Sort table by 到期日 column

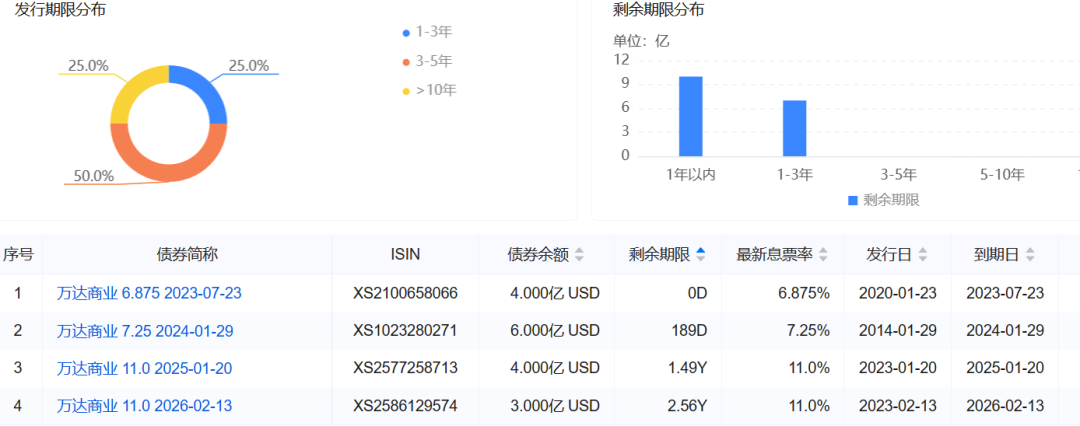(1030, 255)
